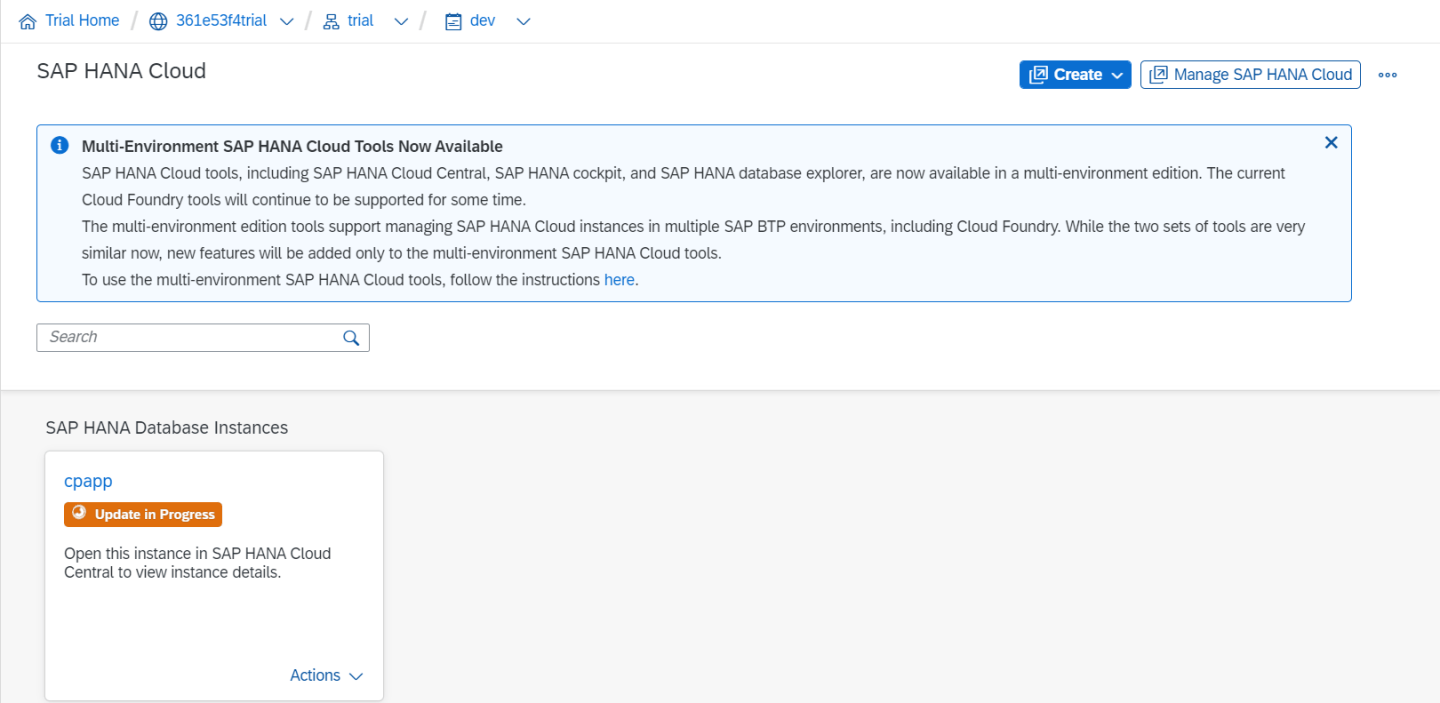1440x703 pixels.
Task: Click the Update in Progress status badge
Action: tap(143, 514)
